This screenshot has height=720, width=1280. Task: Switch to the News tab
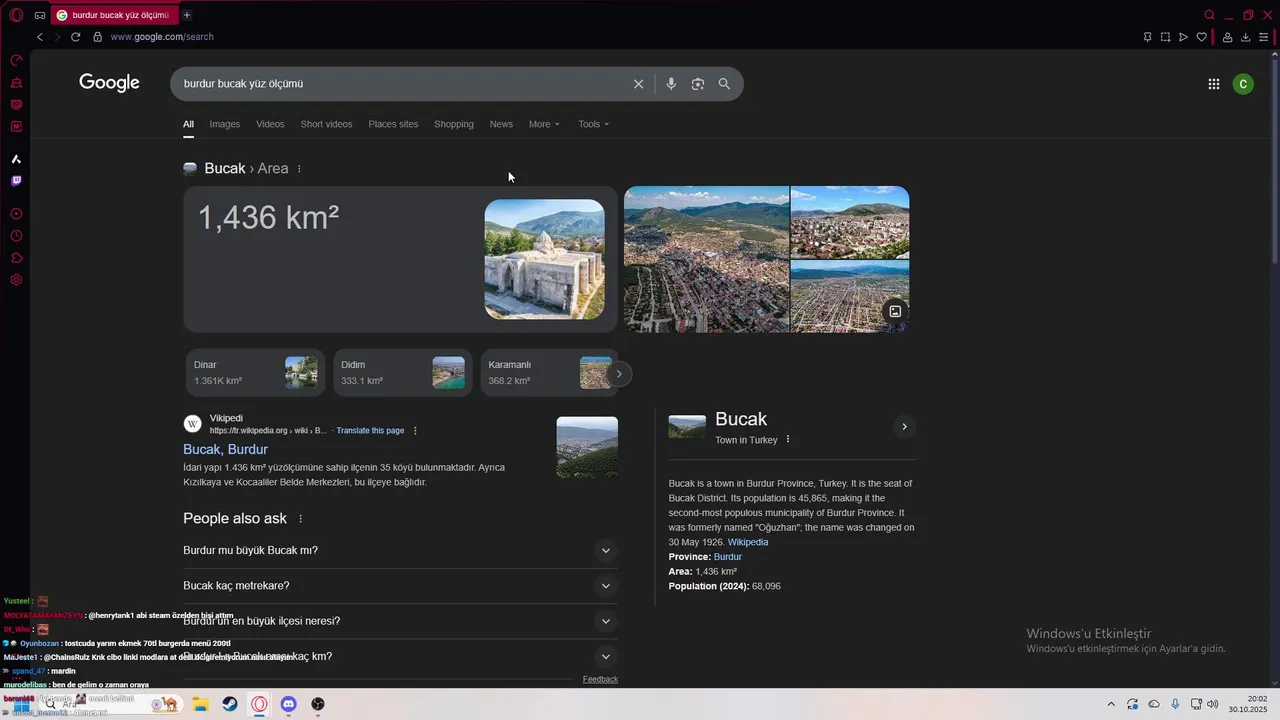pyautogui.click(x=501, y=124)
